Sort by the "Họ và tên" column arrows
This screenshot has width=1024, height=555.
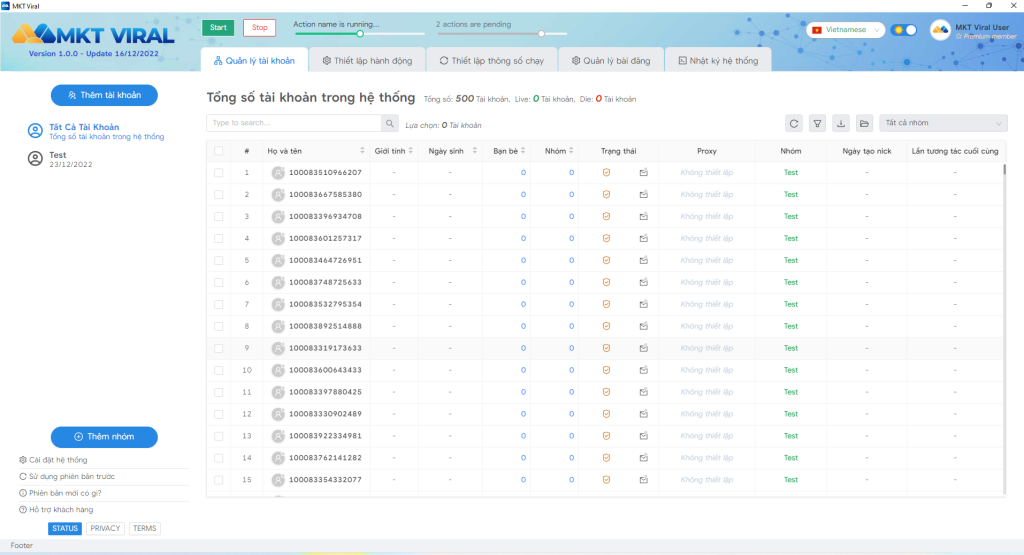(x=362, y=151)
